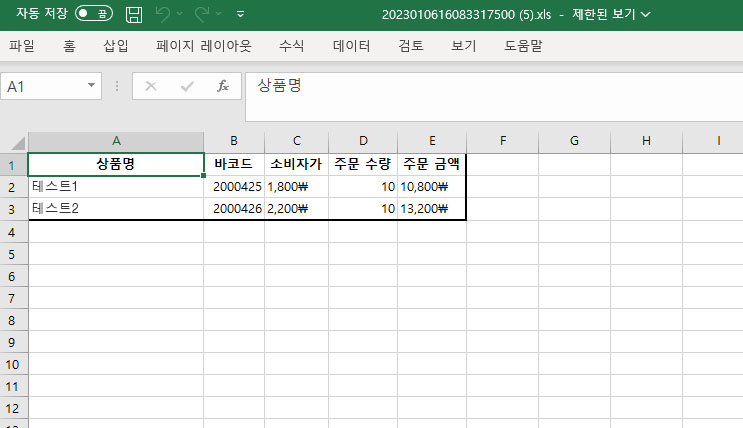Click the Undo arrow icon
743x428 pixels.
coord(163,15)
